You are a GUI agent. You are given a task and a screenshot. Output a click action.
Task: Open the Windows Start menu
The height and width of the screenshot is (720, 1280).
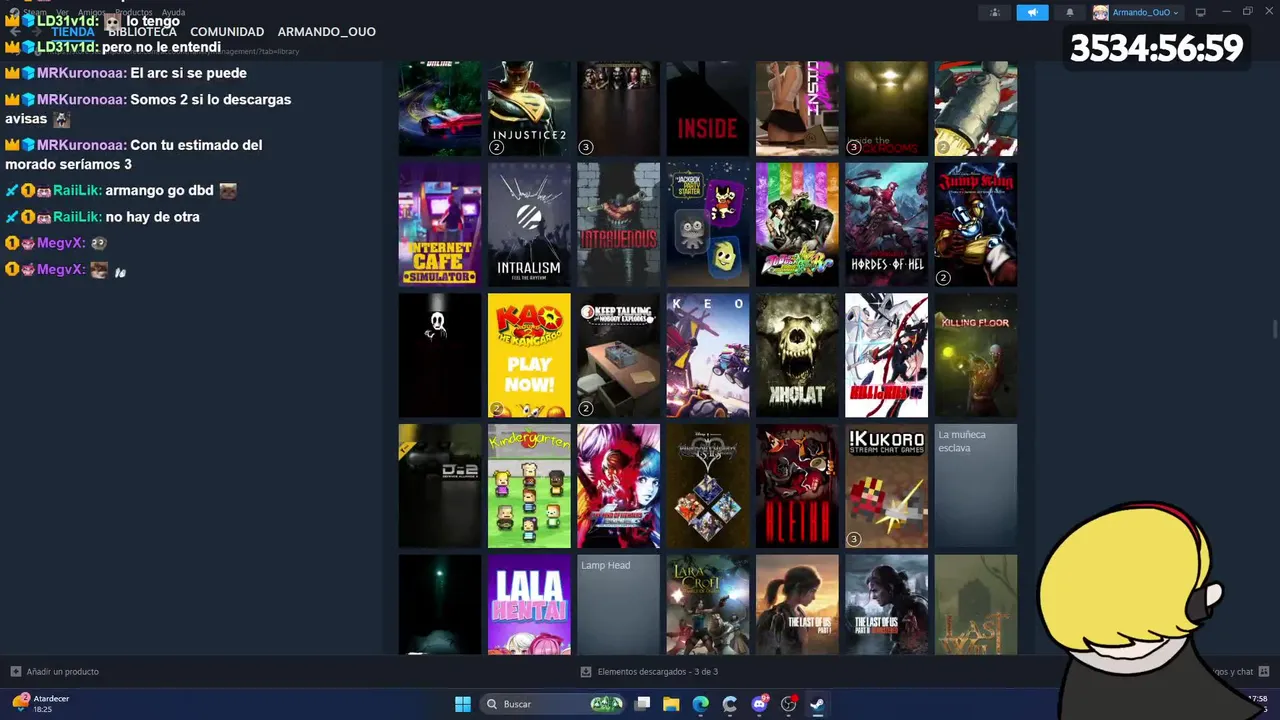463,704
